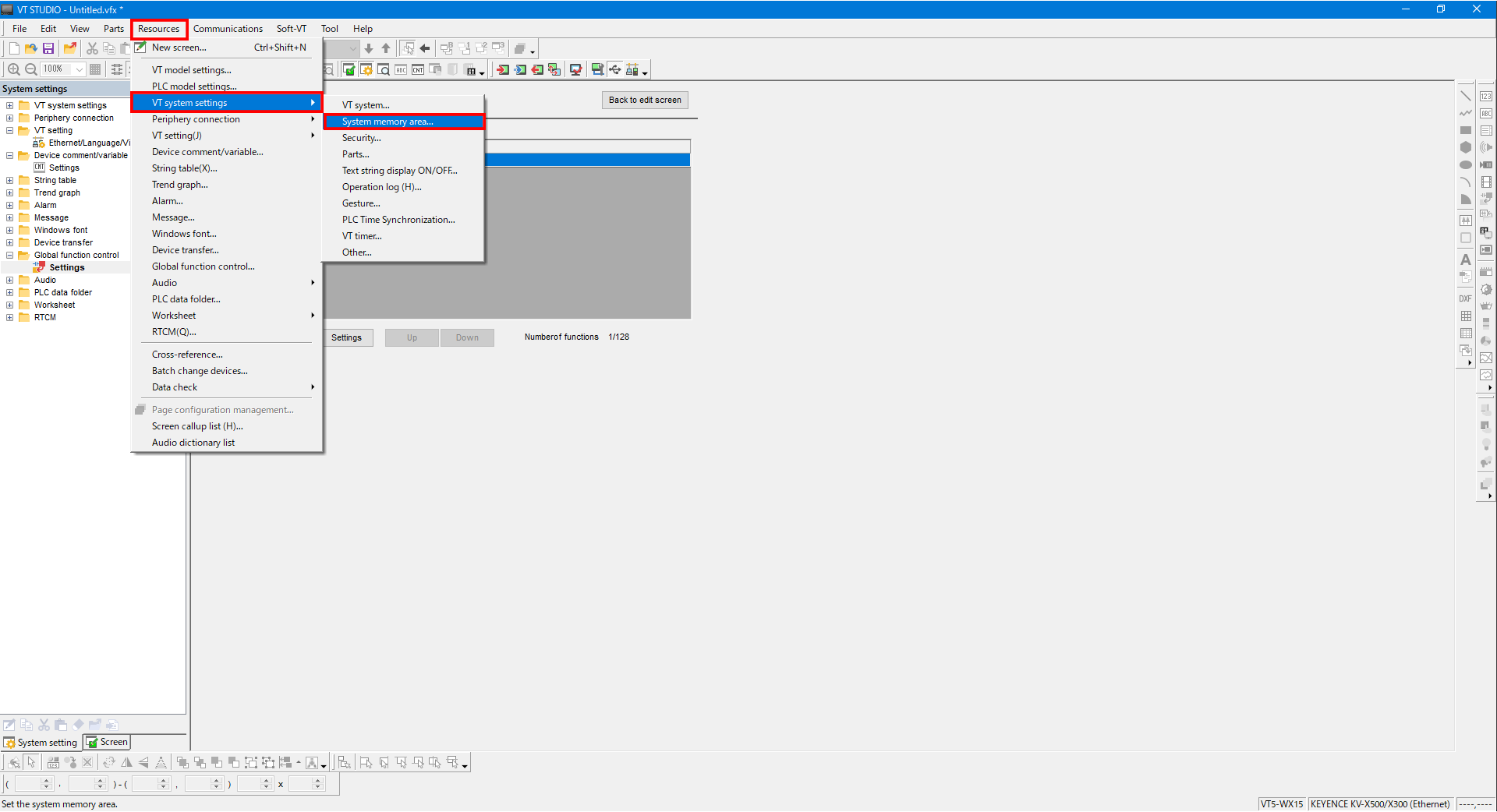The height and width of the screenshot is (812, 1497).
Task: Select the numeric display '123' part icon
Action: (1486, 96)
